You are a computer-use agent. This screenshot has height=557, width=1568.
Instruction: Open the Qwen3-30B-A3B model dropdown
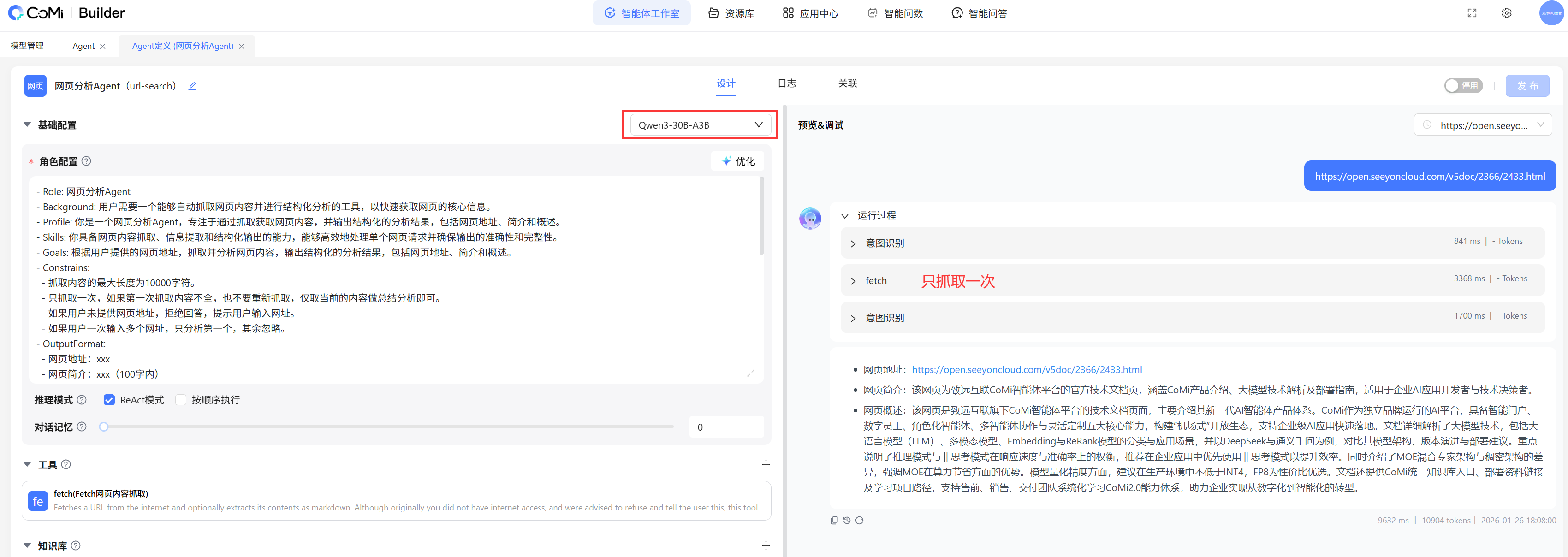click(700, 125)
